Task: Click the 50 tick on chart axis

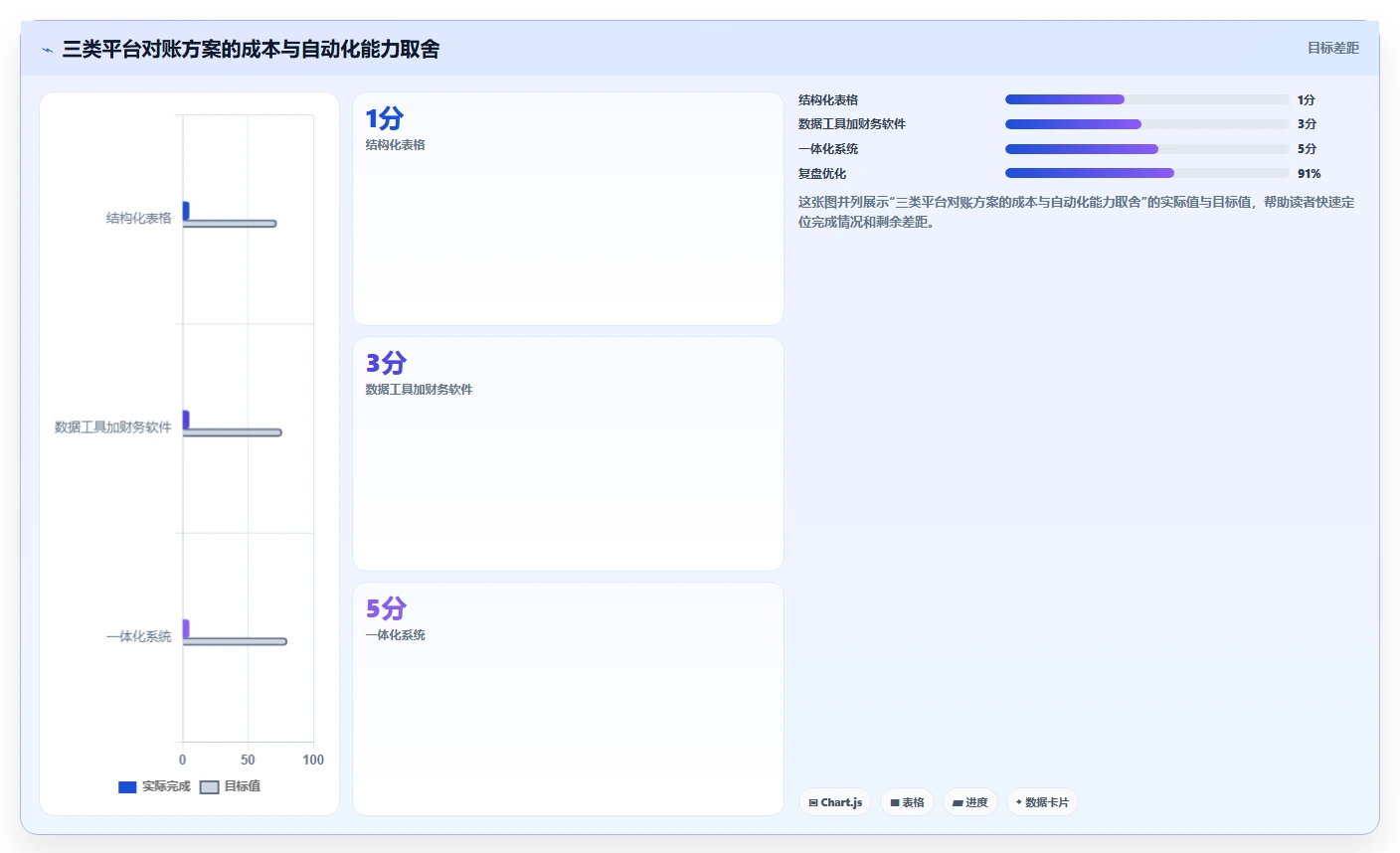Action: pyautogui.click(x=248, y=760)
